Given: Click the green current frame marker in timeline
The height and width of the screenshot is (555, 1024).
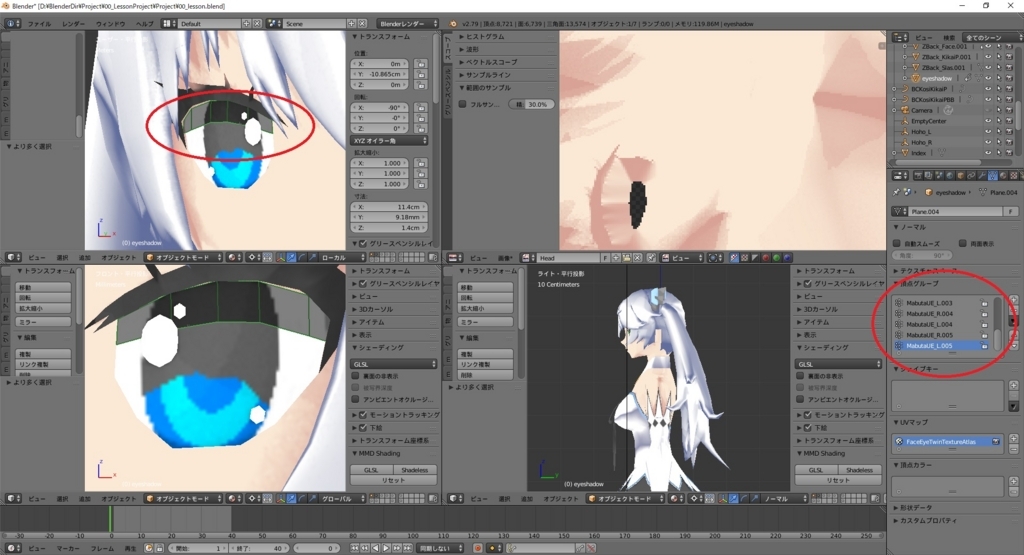Looking at the screenshot, I should (110, 519).
